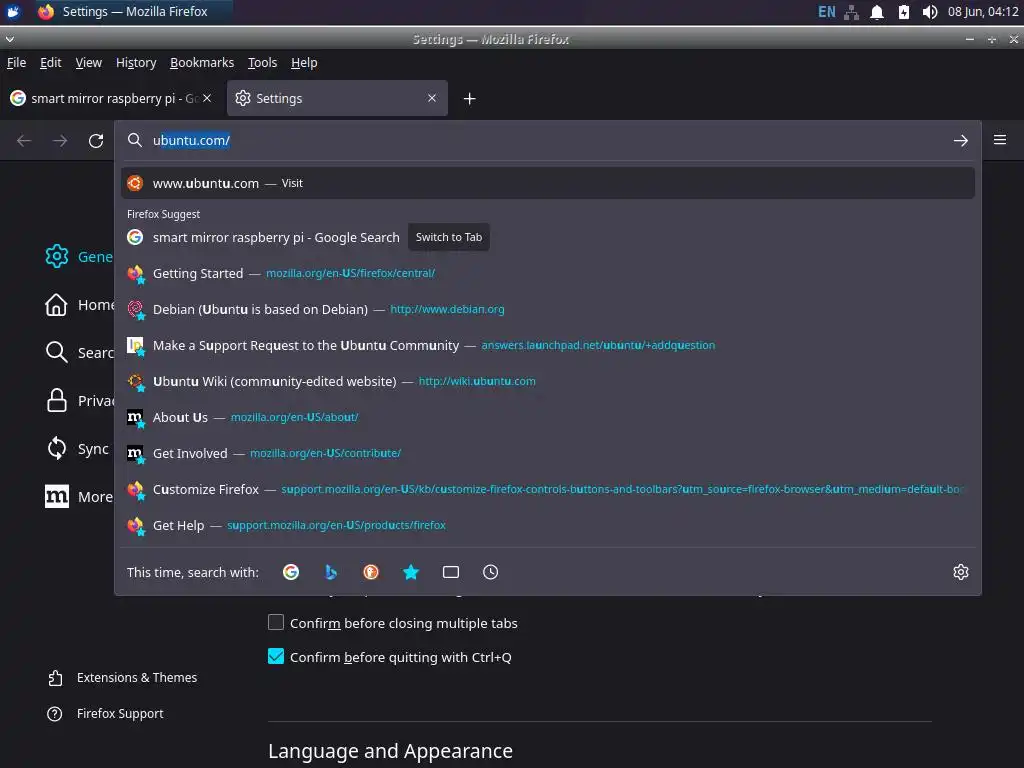
Task: Switch keyboard layout EN indicator
Action: click(826, 12)
